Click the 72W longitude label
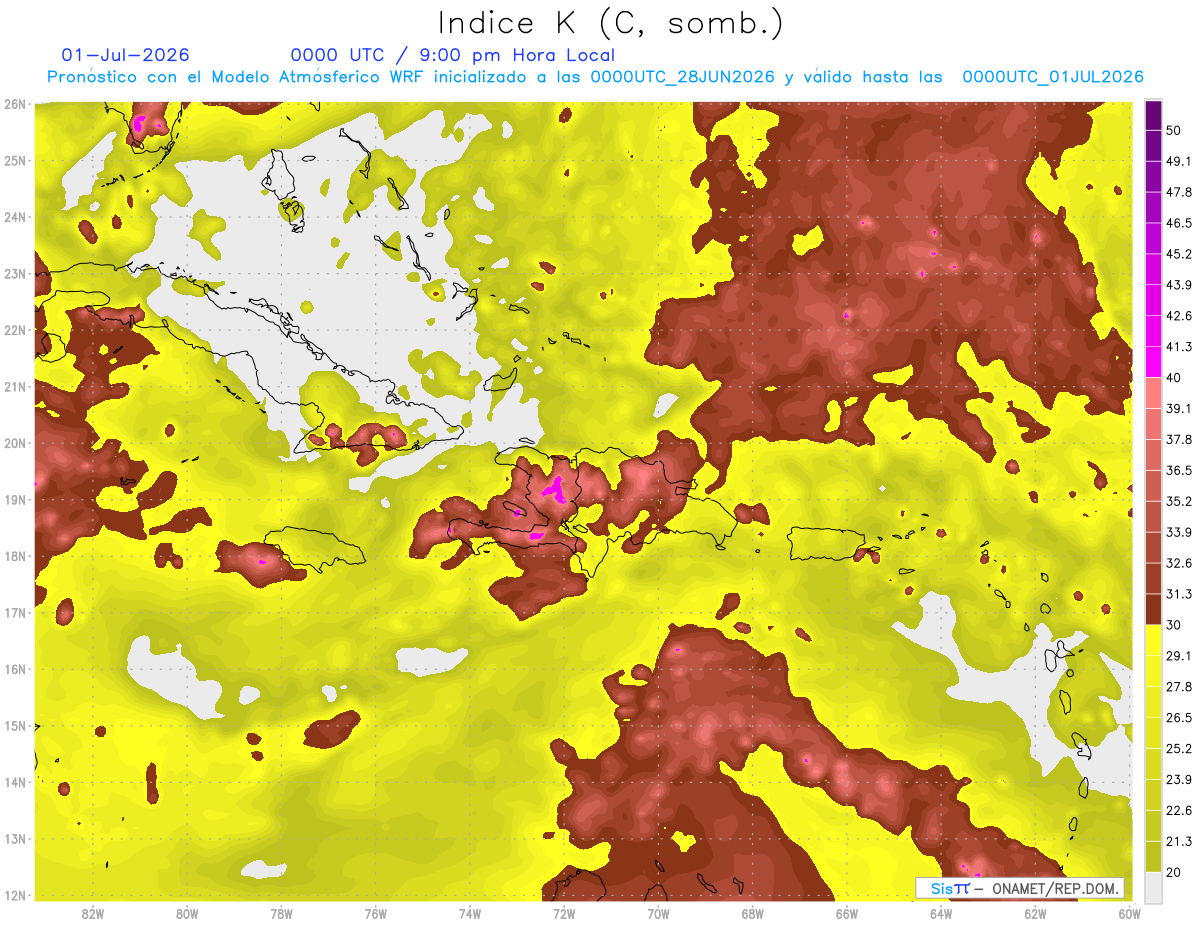1200x927 pixels. [564, 914]
